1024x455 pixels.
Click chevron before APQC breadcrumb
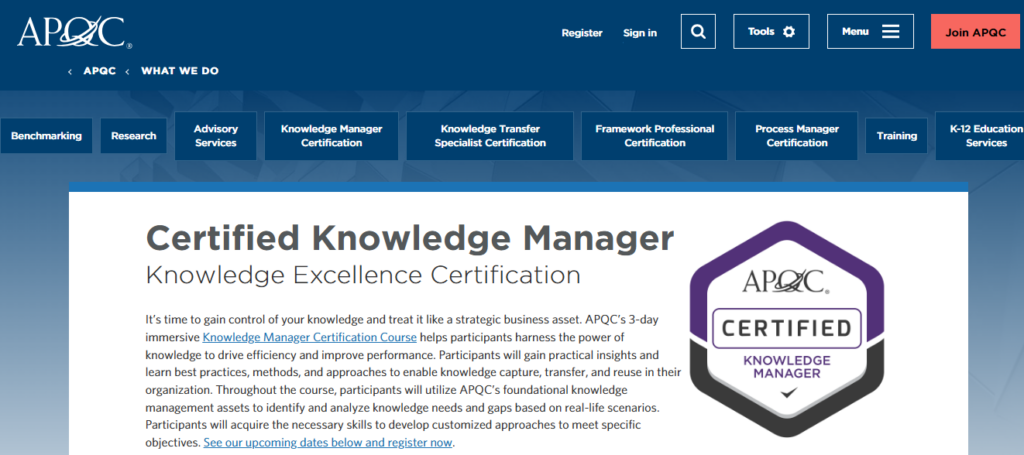(70, 72)
